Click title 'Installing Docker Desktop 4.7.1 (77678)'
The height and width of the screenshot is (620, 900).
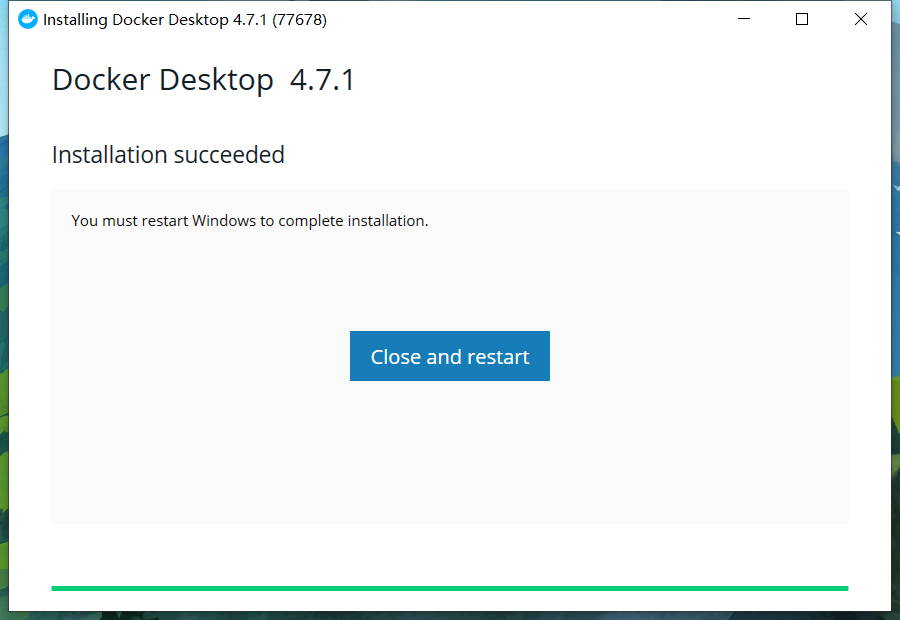pos(185,20)
